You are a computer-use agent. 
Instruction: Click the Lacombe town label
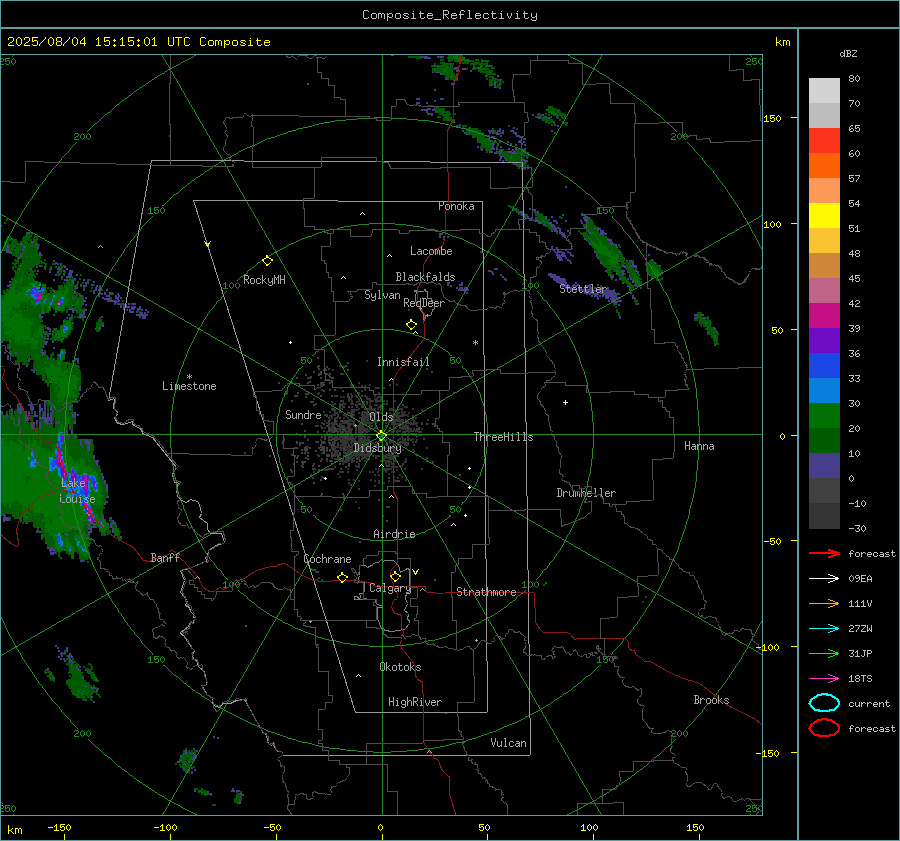click(x=431, y=251)
